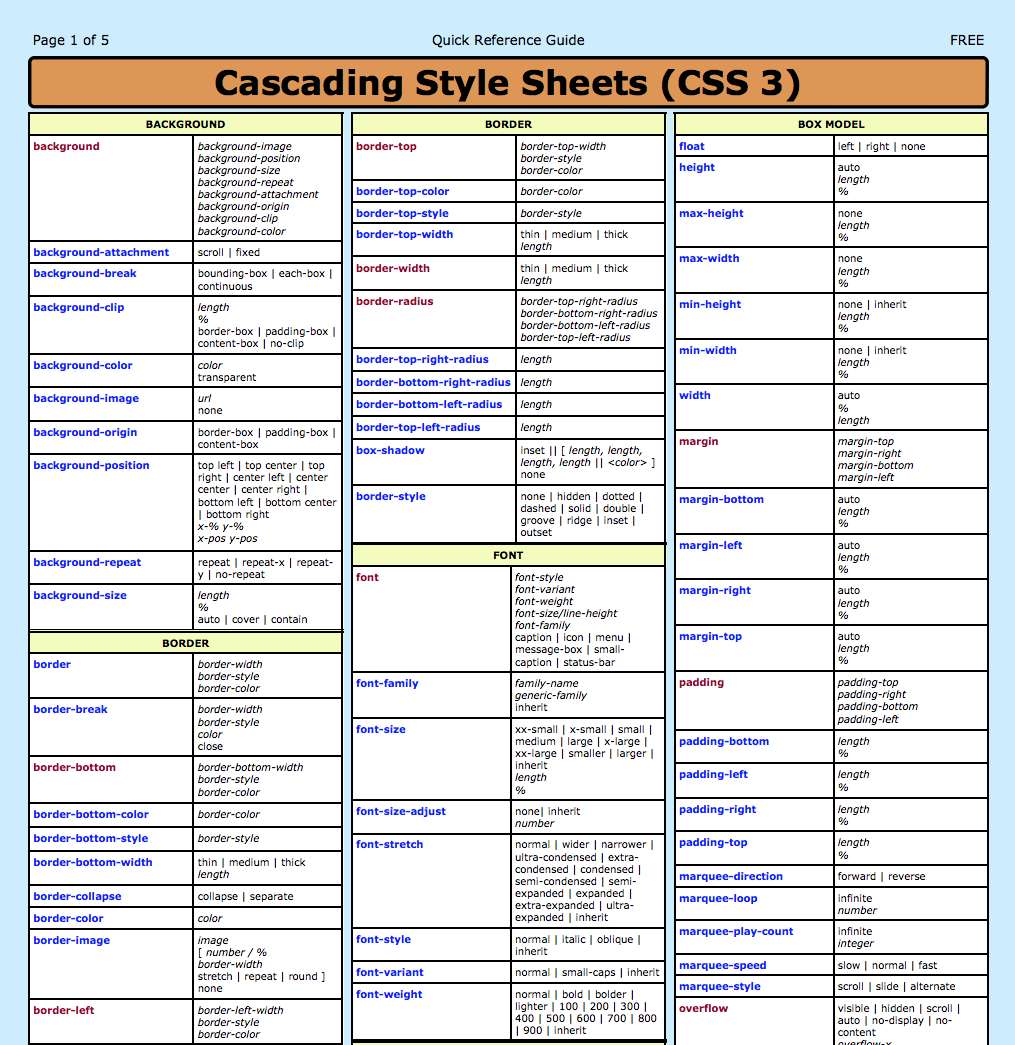The width and height of the screenshot is (1015, 1045).
Task: Click the bold red 'border-radius' property name
Action: [395, 301]
